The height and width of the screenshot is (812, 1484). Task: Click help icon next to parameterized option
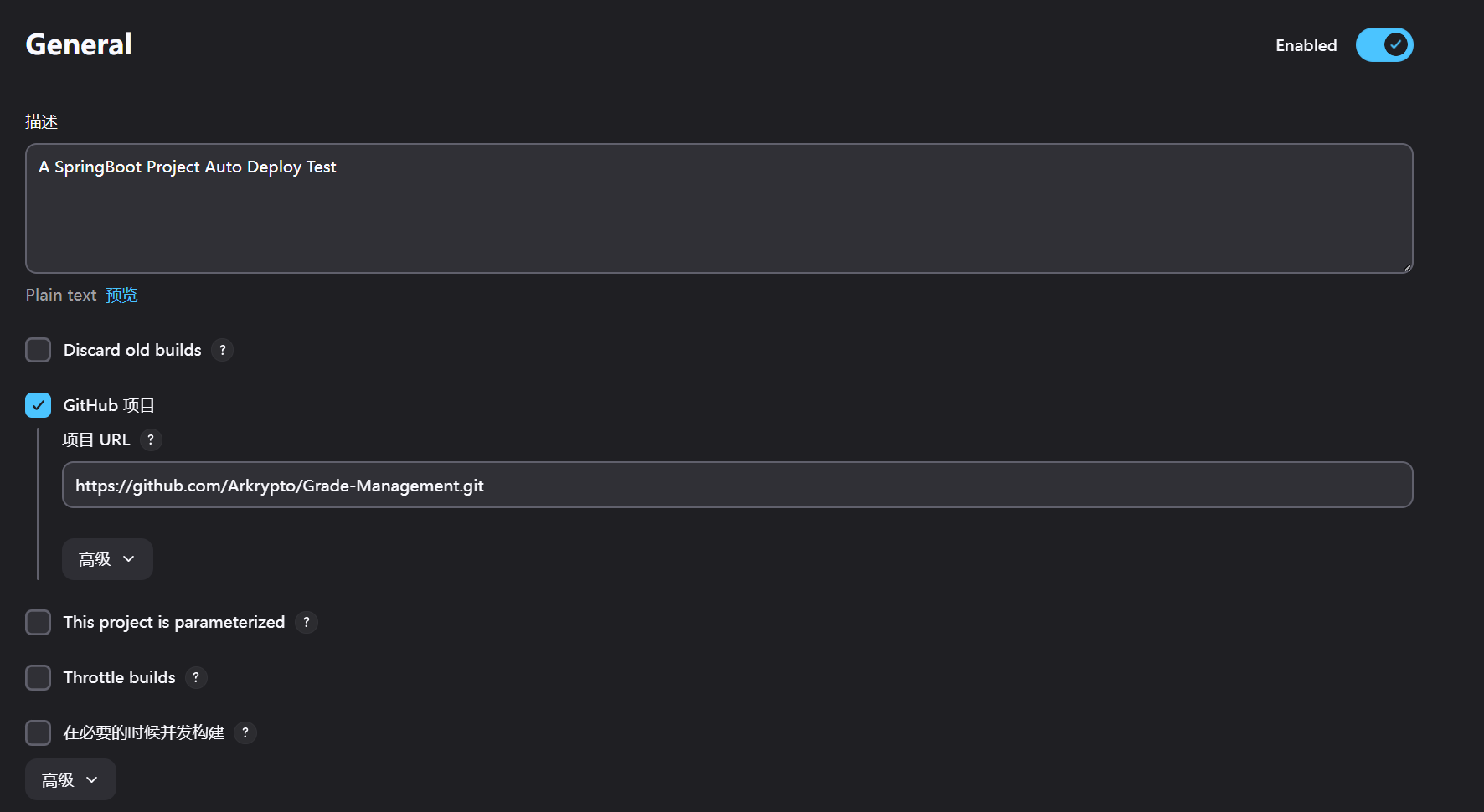click(307, 622)
